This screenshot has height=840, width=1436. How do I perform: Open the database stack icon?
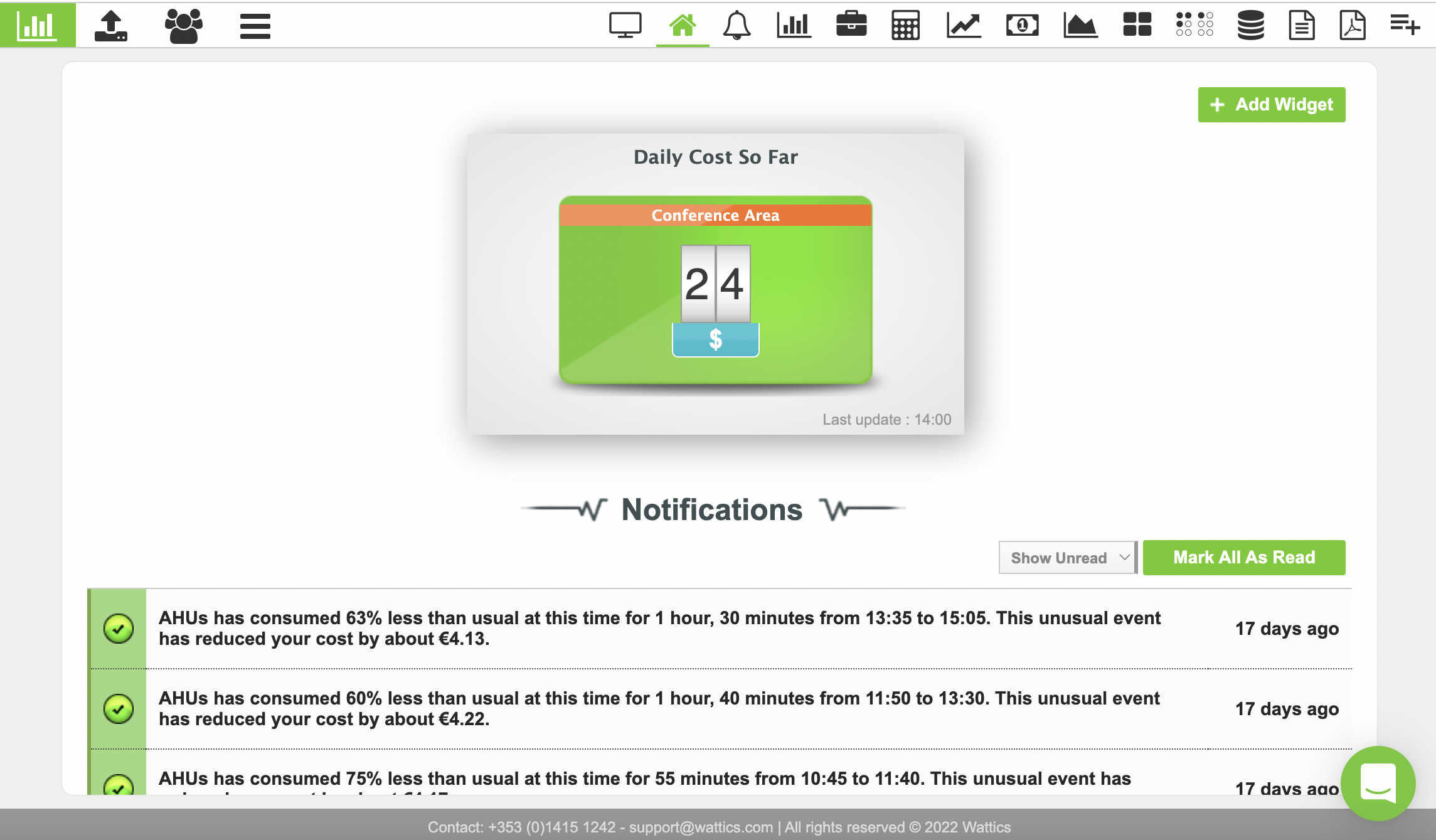1250,26
